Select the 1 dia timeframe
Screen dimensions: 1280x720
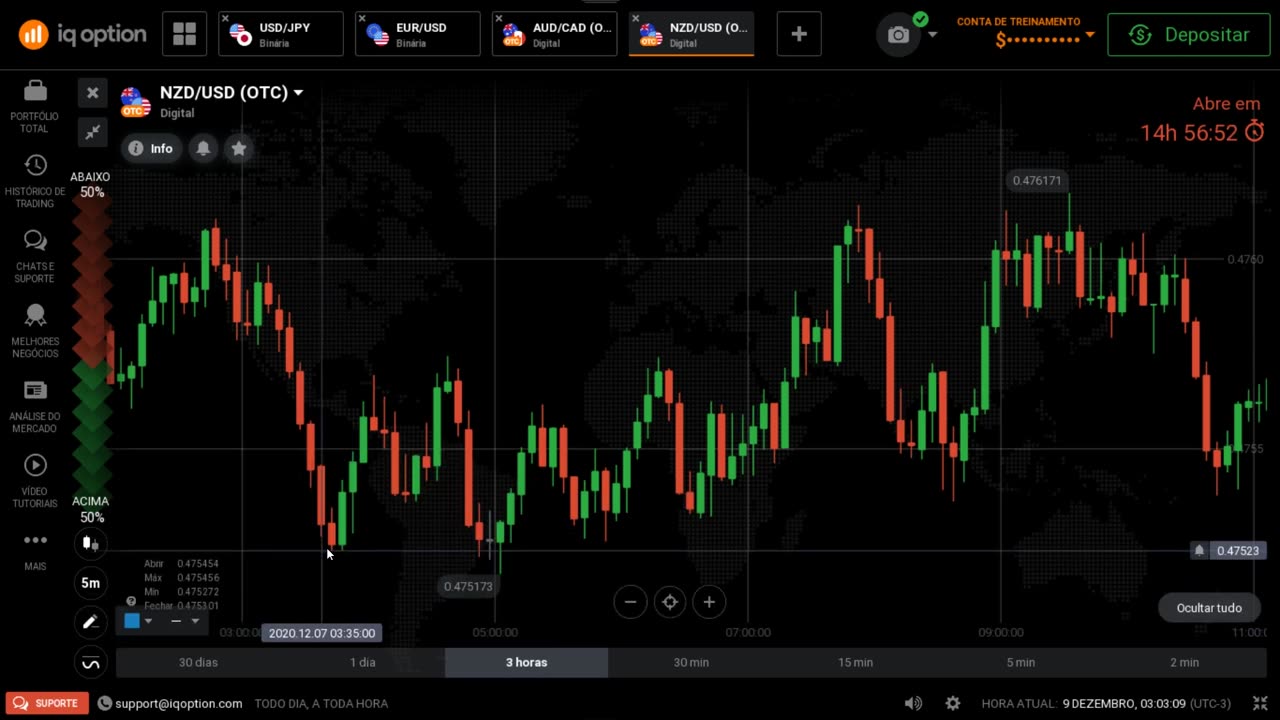363,662
